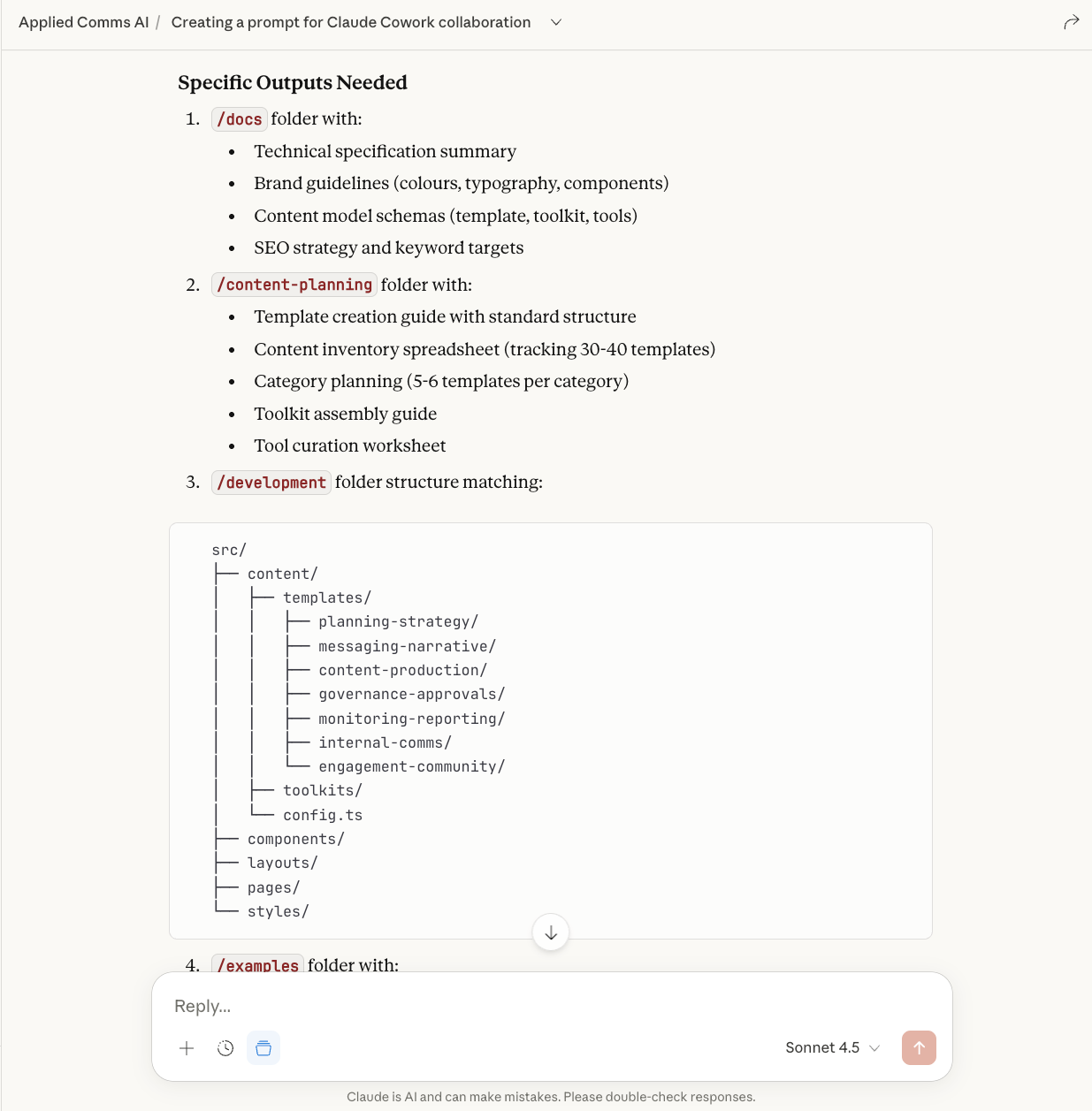Click the share arrow icon in header

(1071, 22)
